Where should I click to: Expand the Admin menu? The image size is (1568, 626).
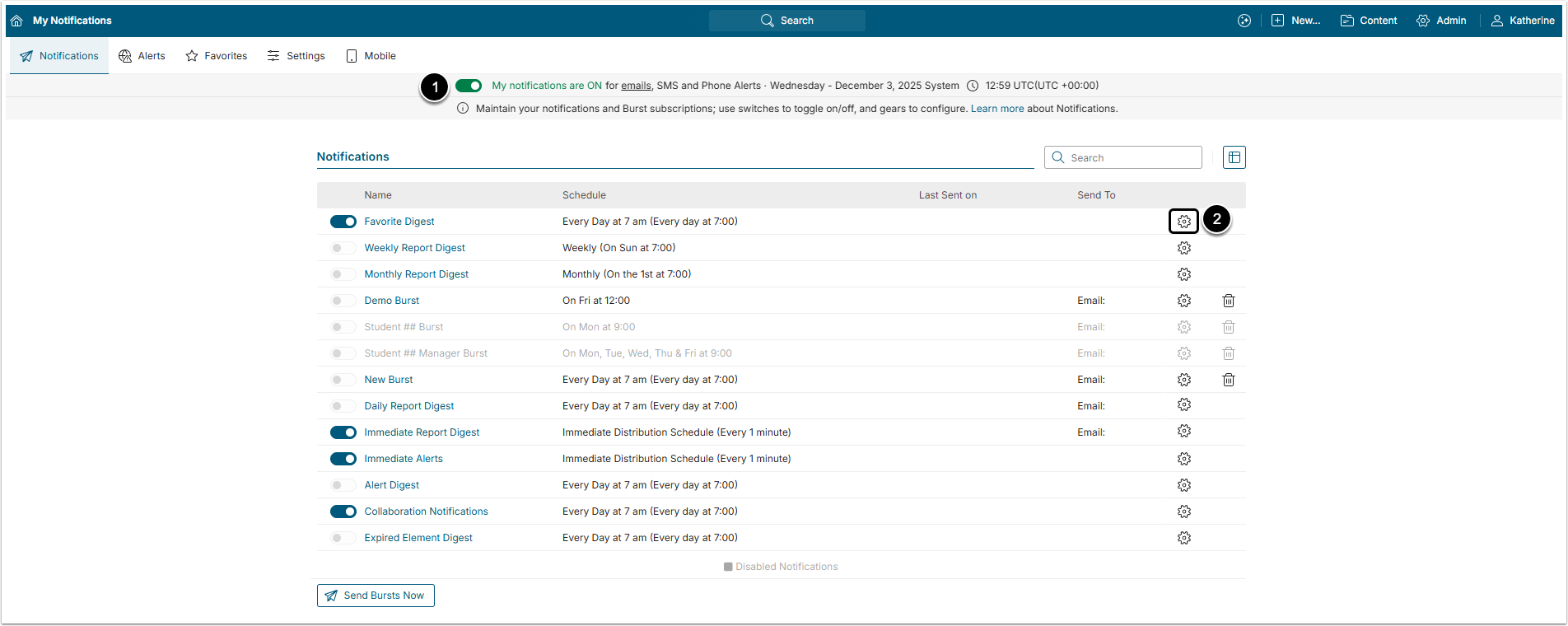point(1441,21)
